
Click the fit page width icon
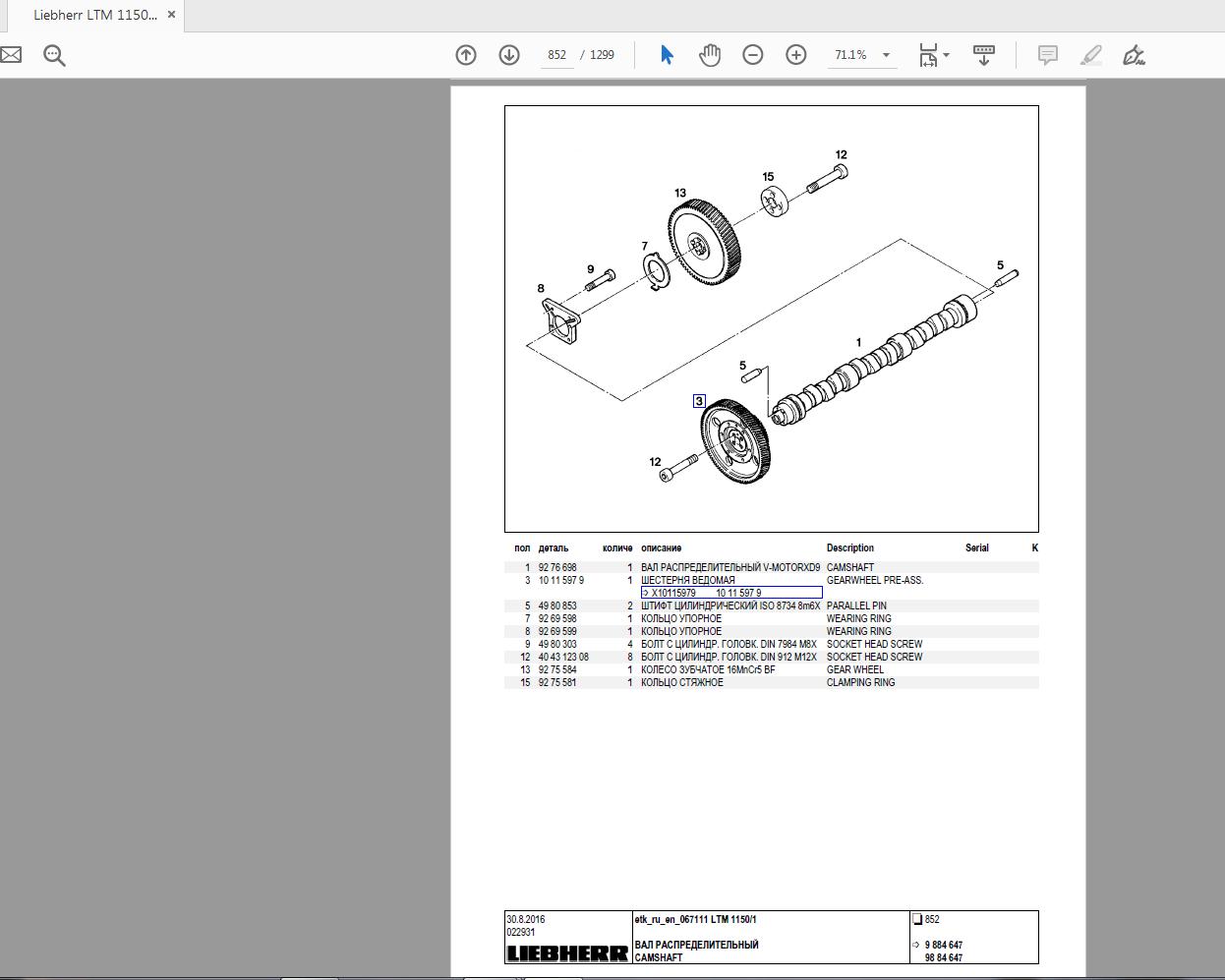(928, 55)
